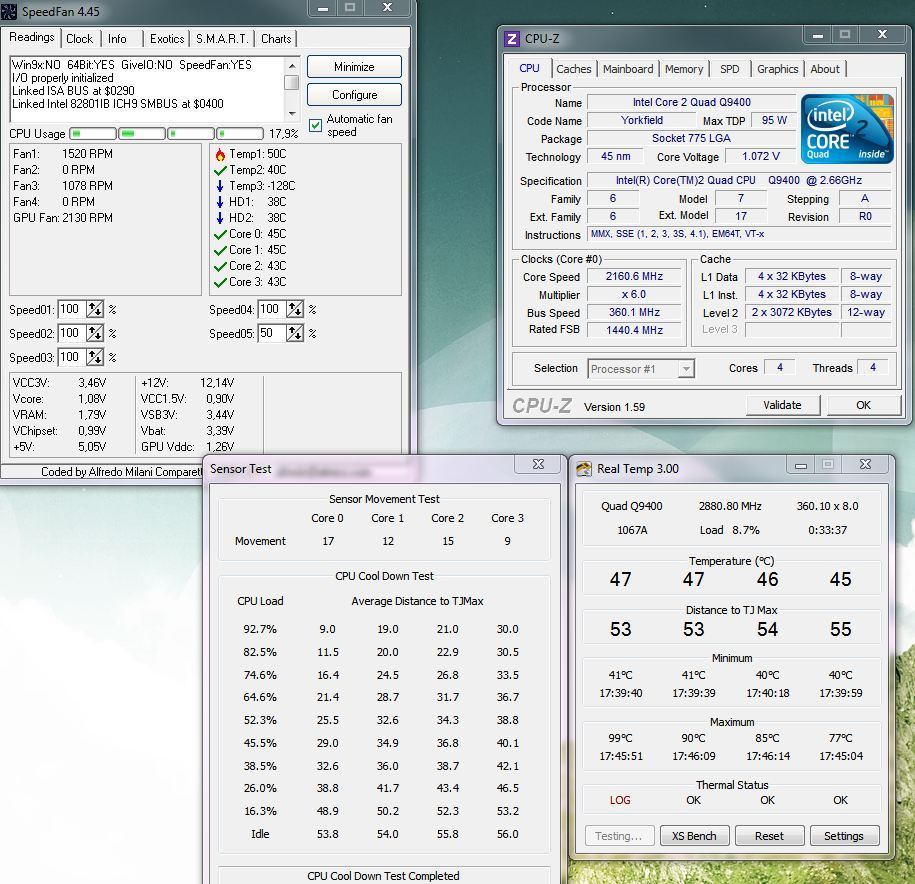Click the 99°C maximum temperature in Real Temp
915x884 pixels.
coord(620,738)
